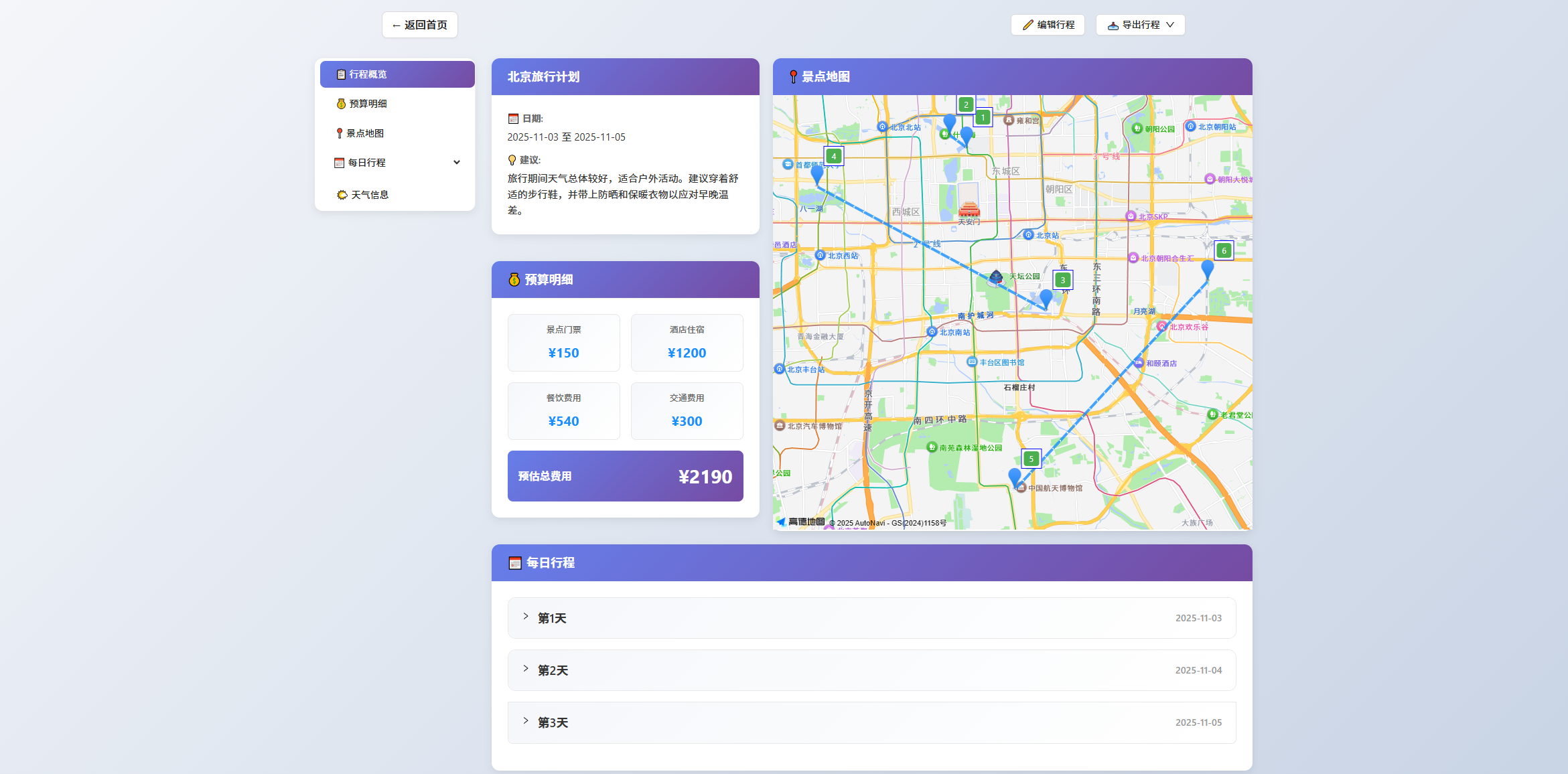
Task: Click the export icon on 导出行程 button
Action: (x=1114, y=25)
